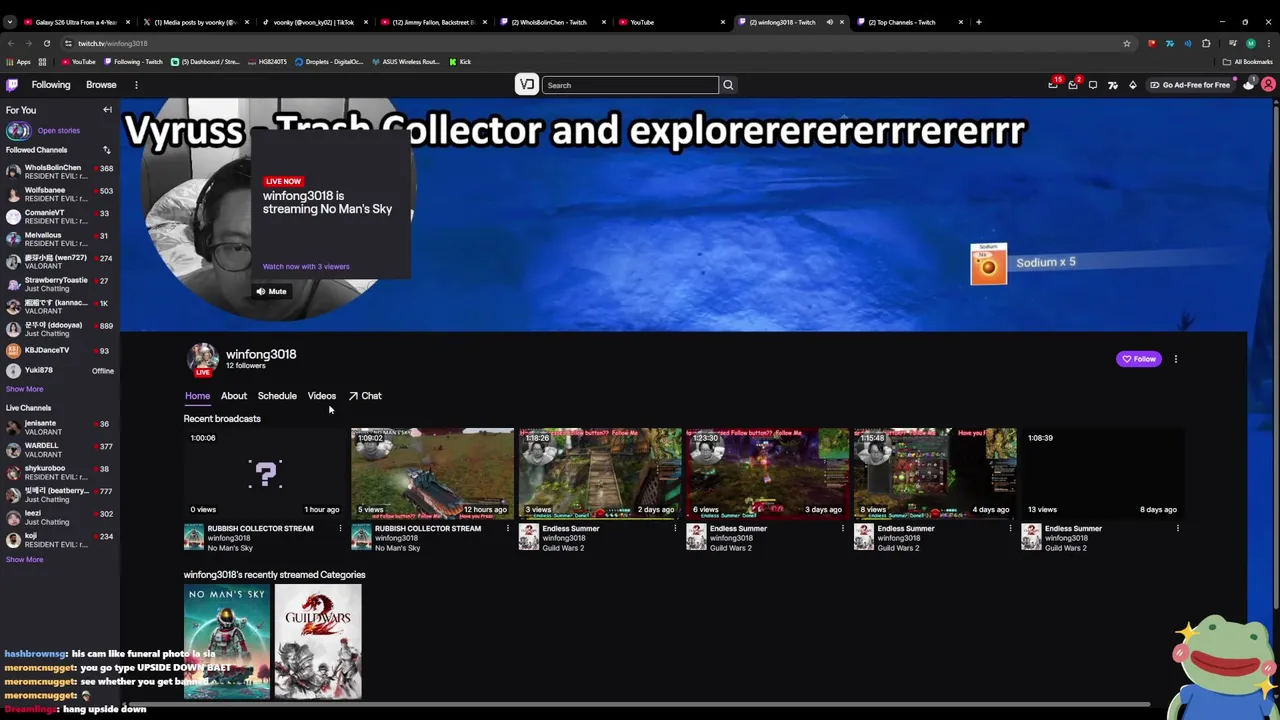This screenshot has width=1280, height=720.
Task: Open the Schedule channel tab
Action: (277, 396)
